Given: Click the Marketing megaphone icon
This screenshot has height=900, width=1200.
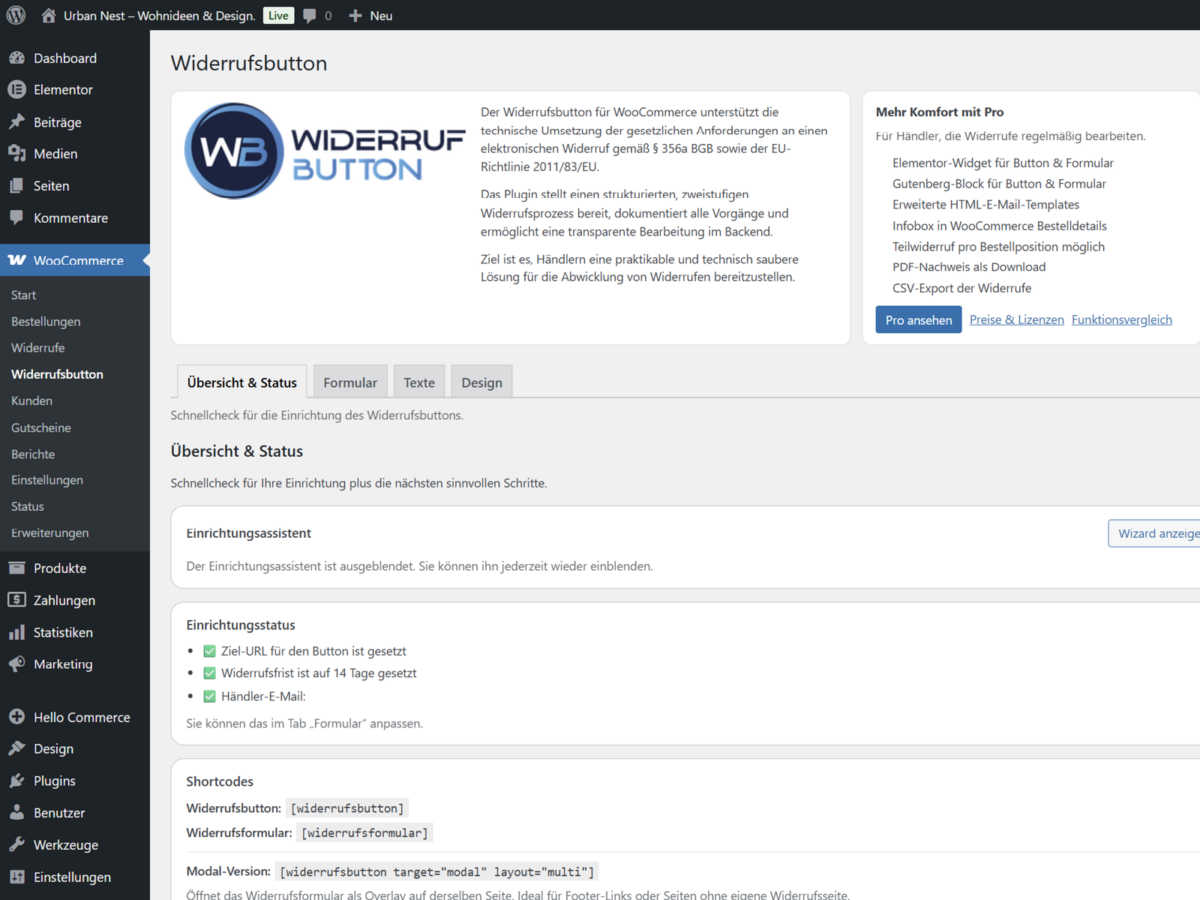Looking at the screenshot, I should 16,664.
